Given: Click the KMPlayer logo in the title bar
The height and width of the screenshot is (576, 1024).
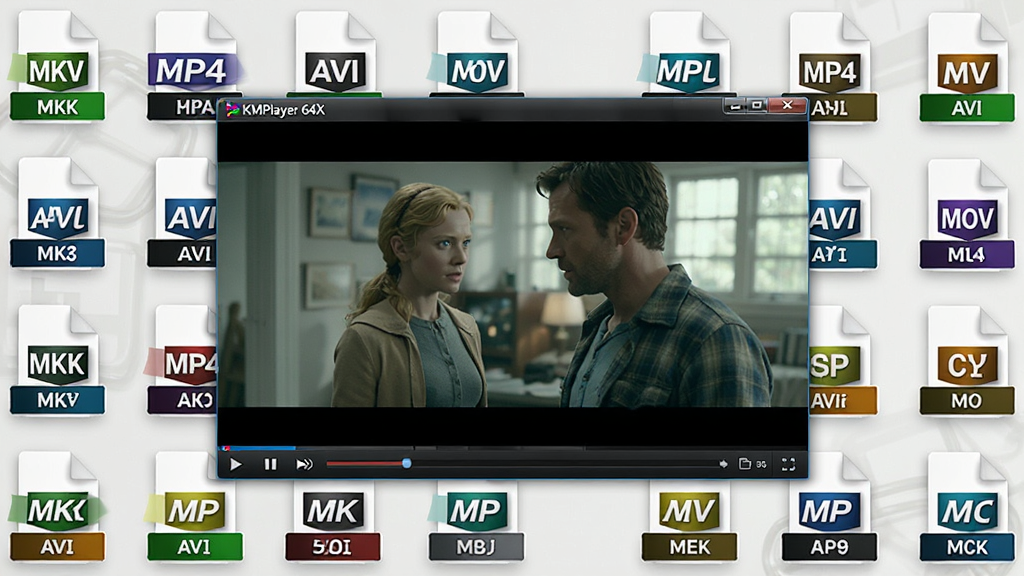Looking at the screenshot, I should click(x=232, y=110).
